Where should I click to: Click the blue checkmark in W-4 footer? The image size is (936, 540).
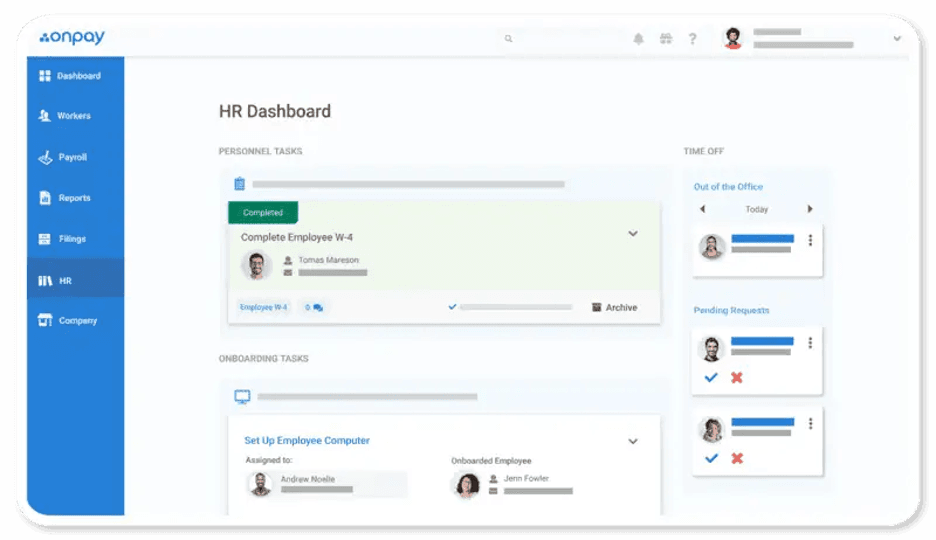[x=452, y=307]
